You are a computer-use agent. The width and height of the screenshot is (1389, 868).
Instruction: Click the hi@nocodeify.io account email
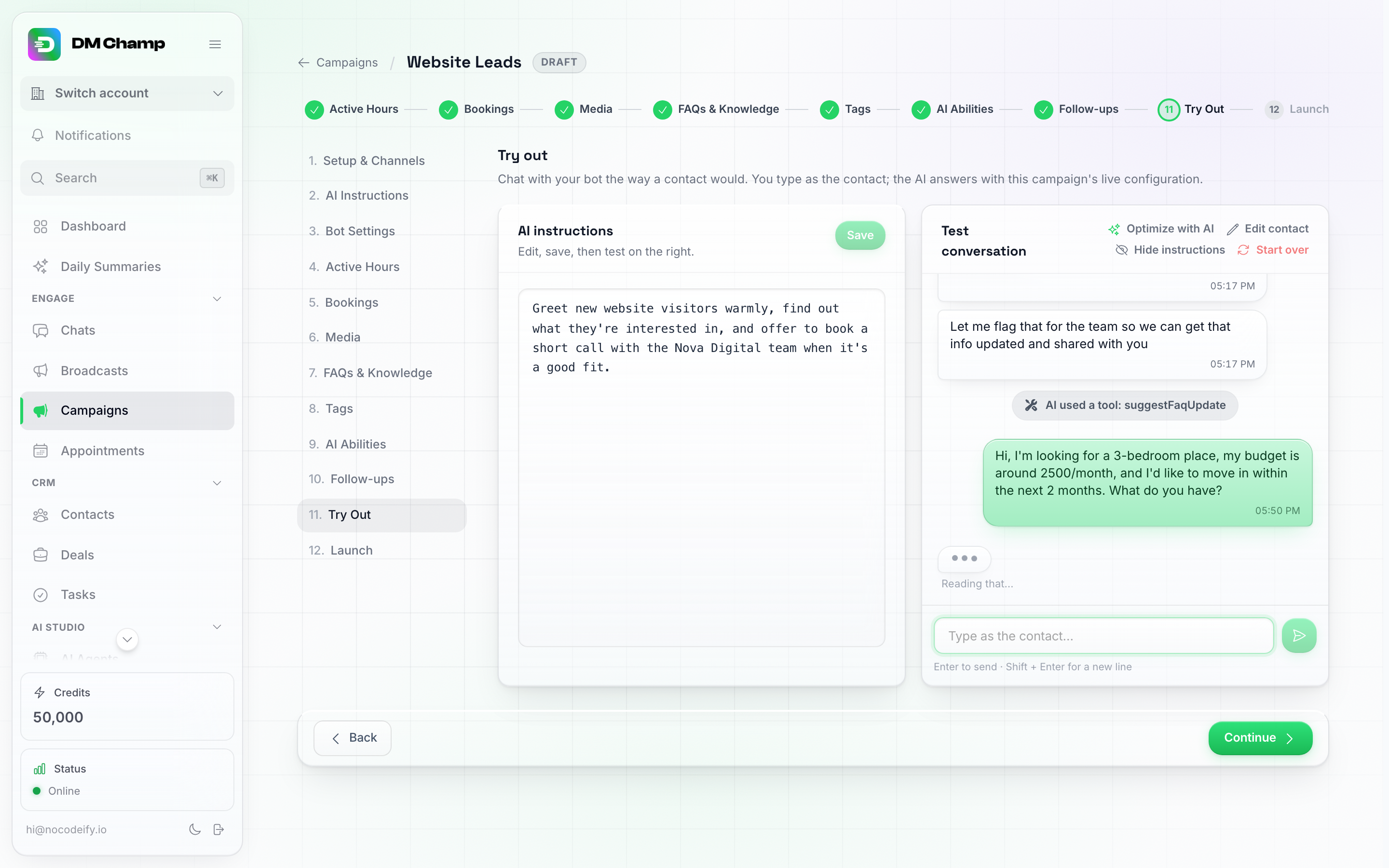click(x=67, y=829)
